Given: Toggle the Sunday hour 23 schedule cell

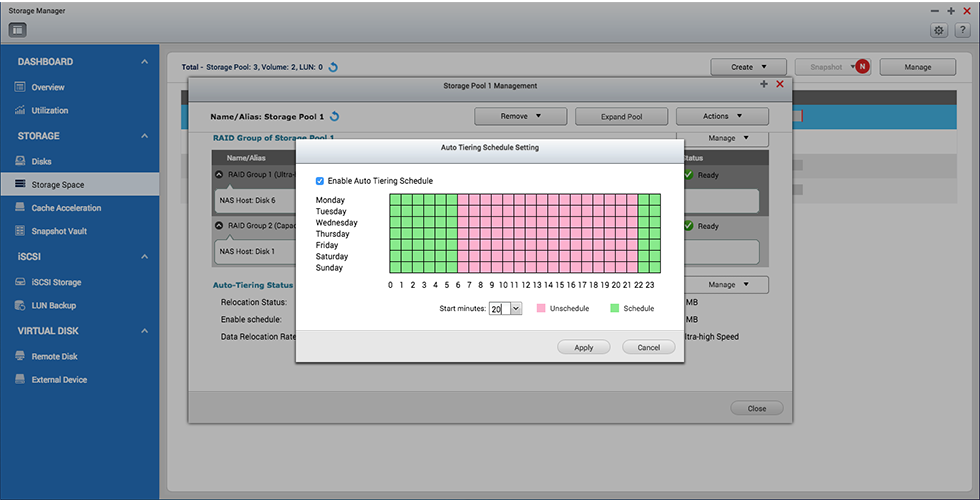Looking at the screenshot, I should (655, 267).
